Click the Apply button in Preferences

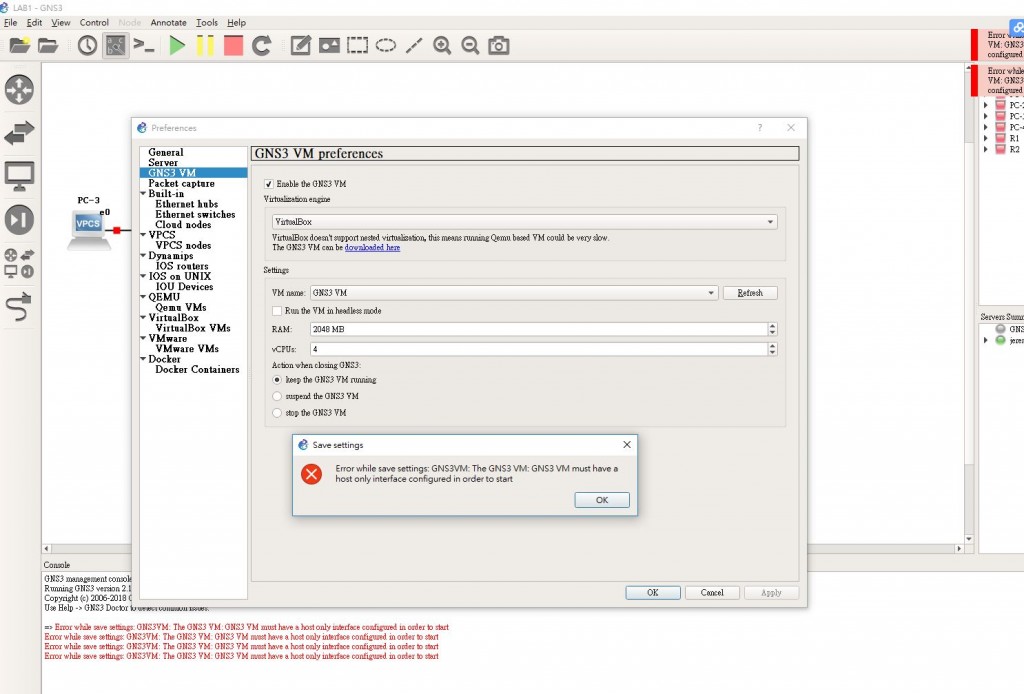pos(771,593)
